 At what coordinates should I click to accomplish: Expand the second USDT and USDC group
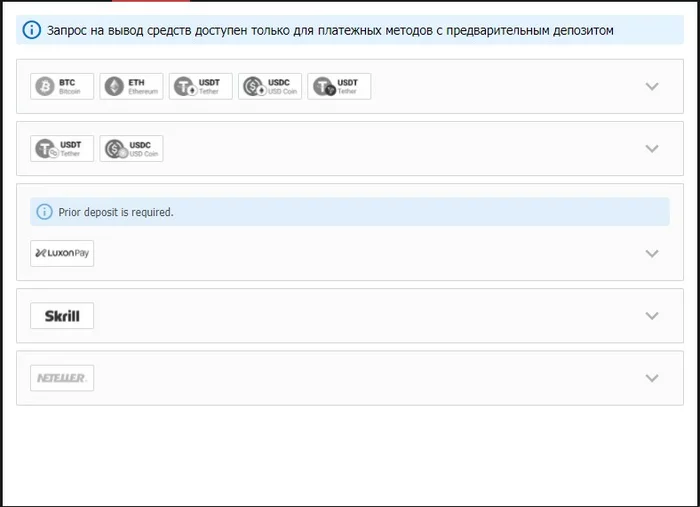click(x=652, y=149)
